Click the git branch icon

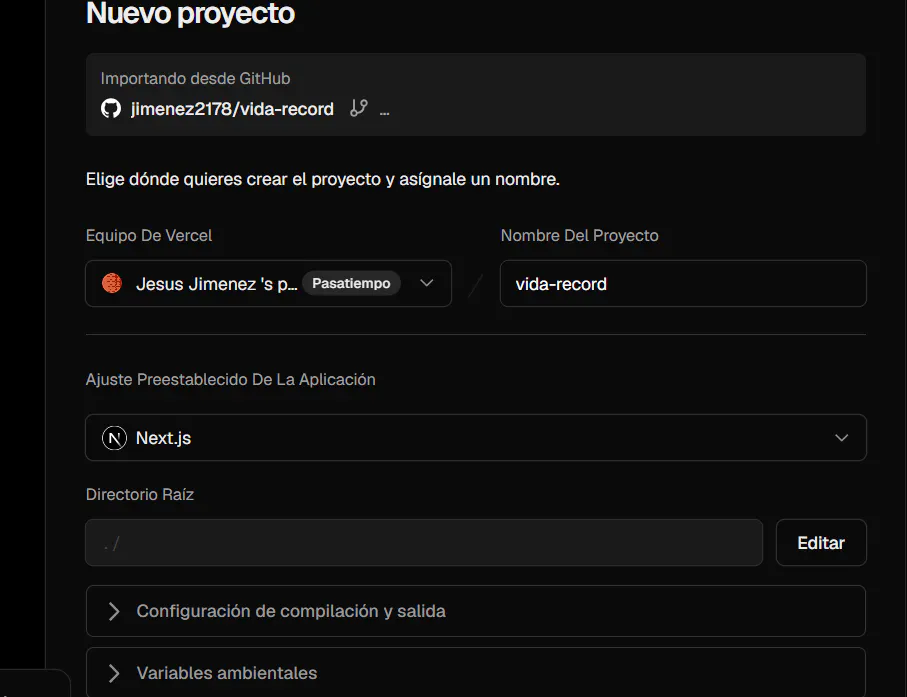359,108
